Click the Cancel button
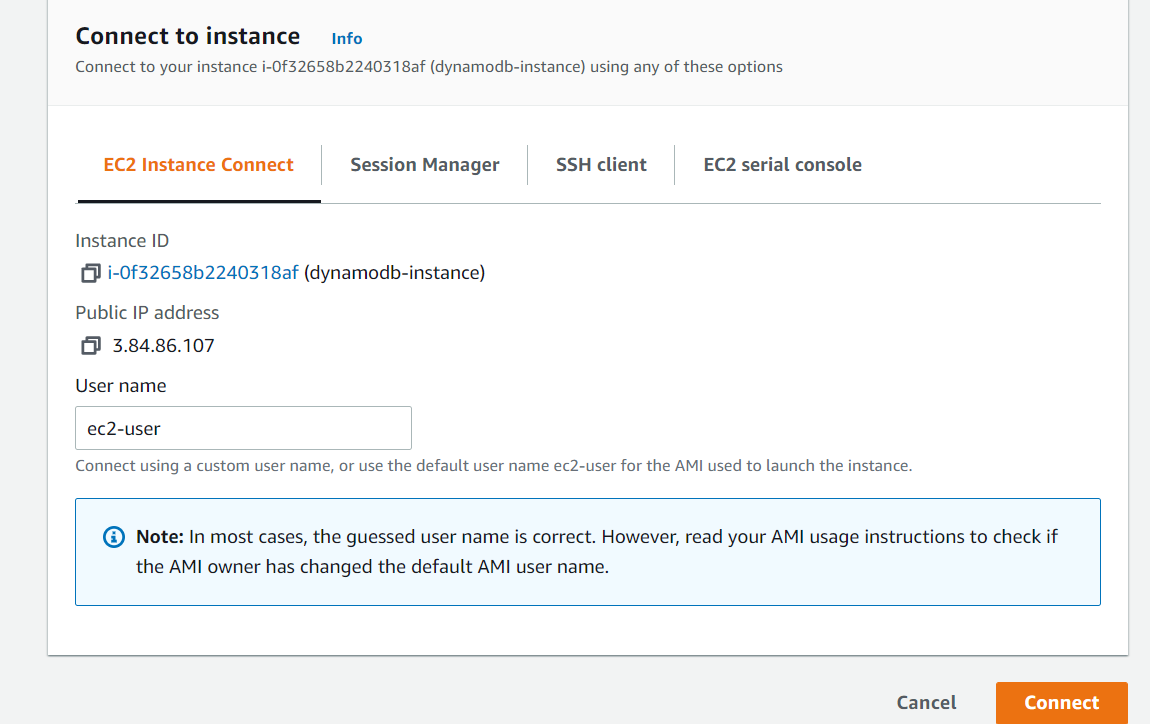 pos(926,702)
